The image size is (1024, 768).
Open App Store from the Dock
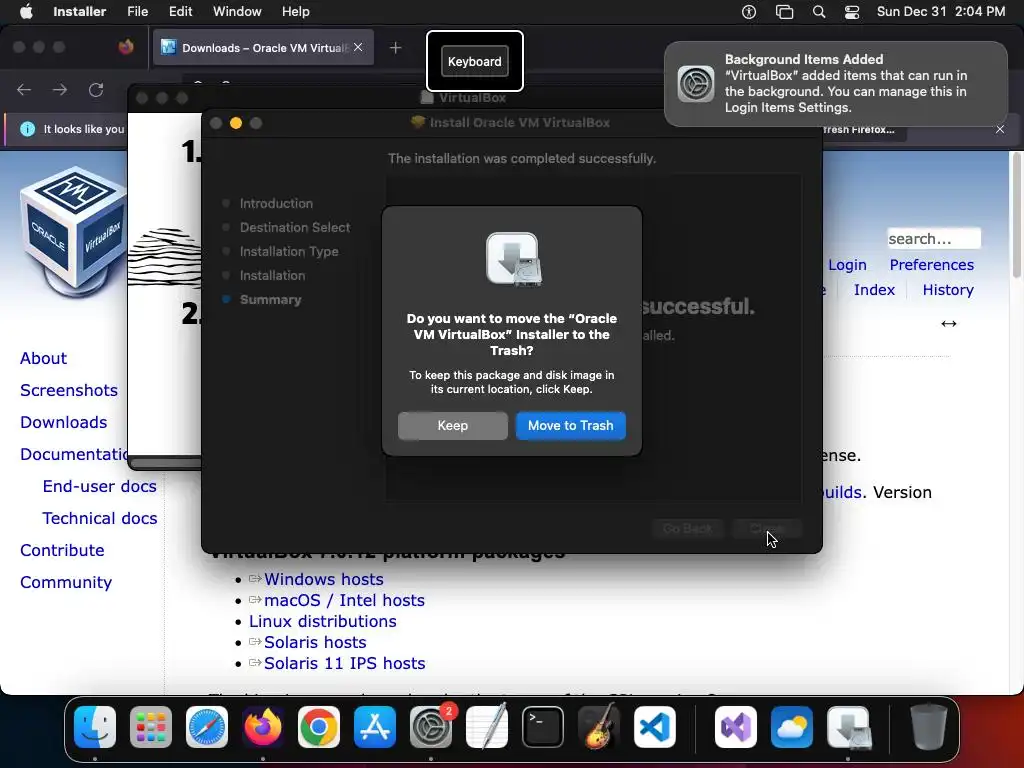tap(375, 727)
